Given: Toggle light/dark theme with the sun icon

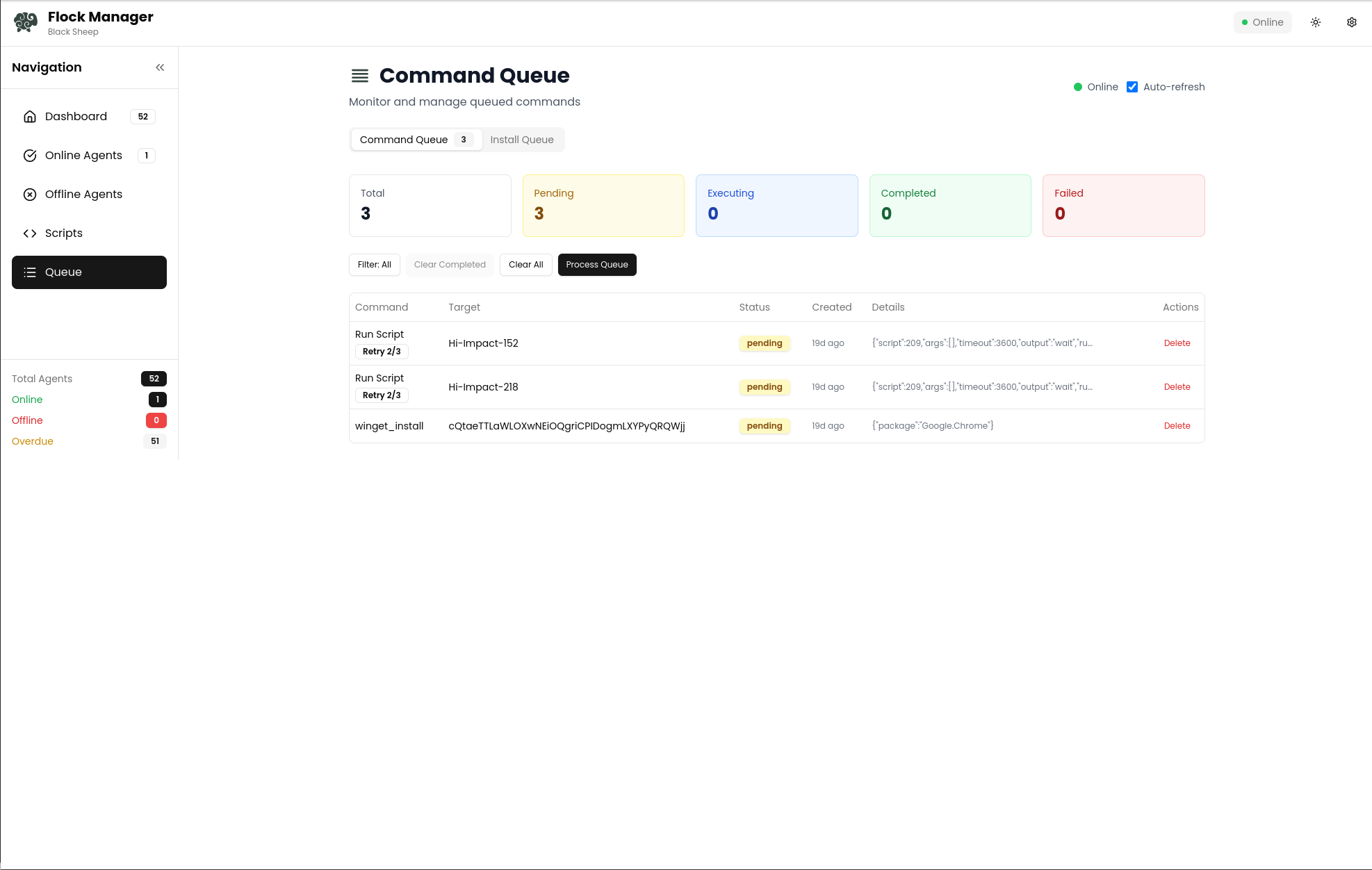Looking at the screenshot, I should pos(1316,22).
